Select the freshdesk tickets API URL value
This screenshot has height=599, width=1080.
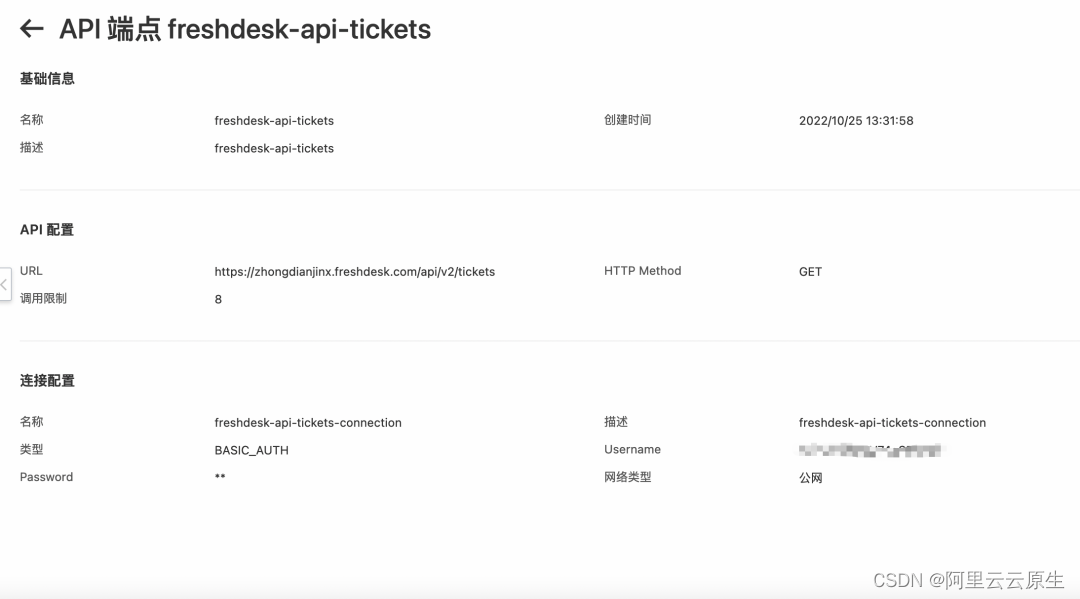[355, 271]
